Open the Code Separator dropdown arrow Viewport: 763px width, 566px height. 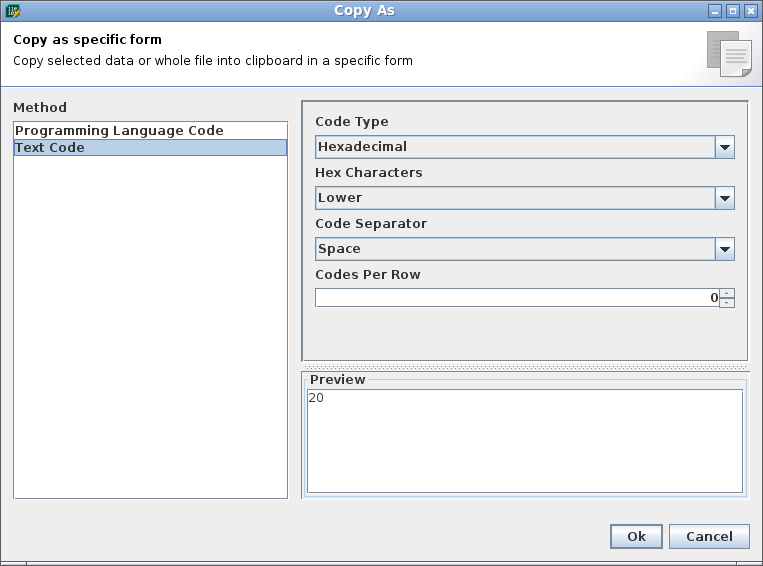(725, 249)
